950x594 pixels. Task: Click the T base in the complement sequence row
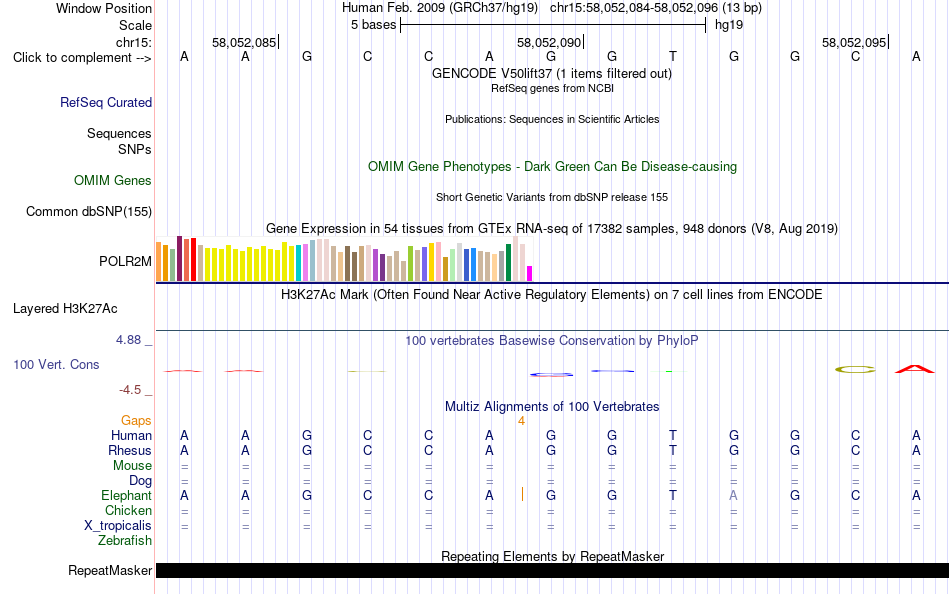click(x=673, y=57)
